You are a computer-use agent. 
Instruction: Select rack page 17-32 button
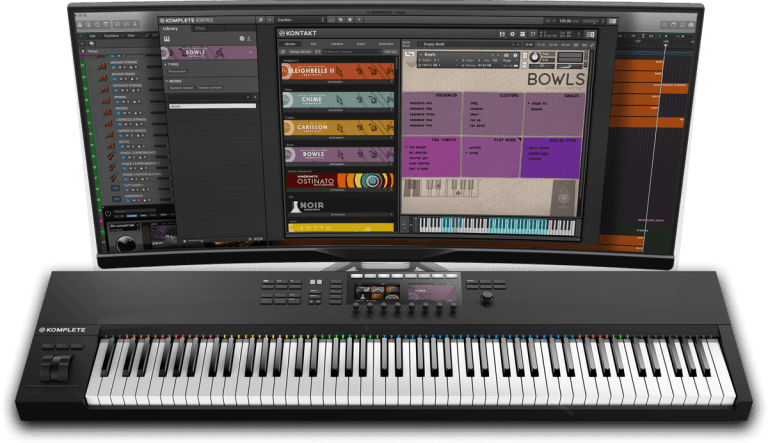tap(540, 45)
